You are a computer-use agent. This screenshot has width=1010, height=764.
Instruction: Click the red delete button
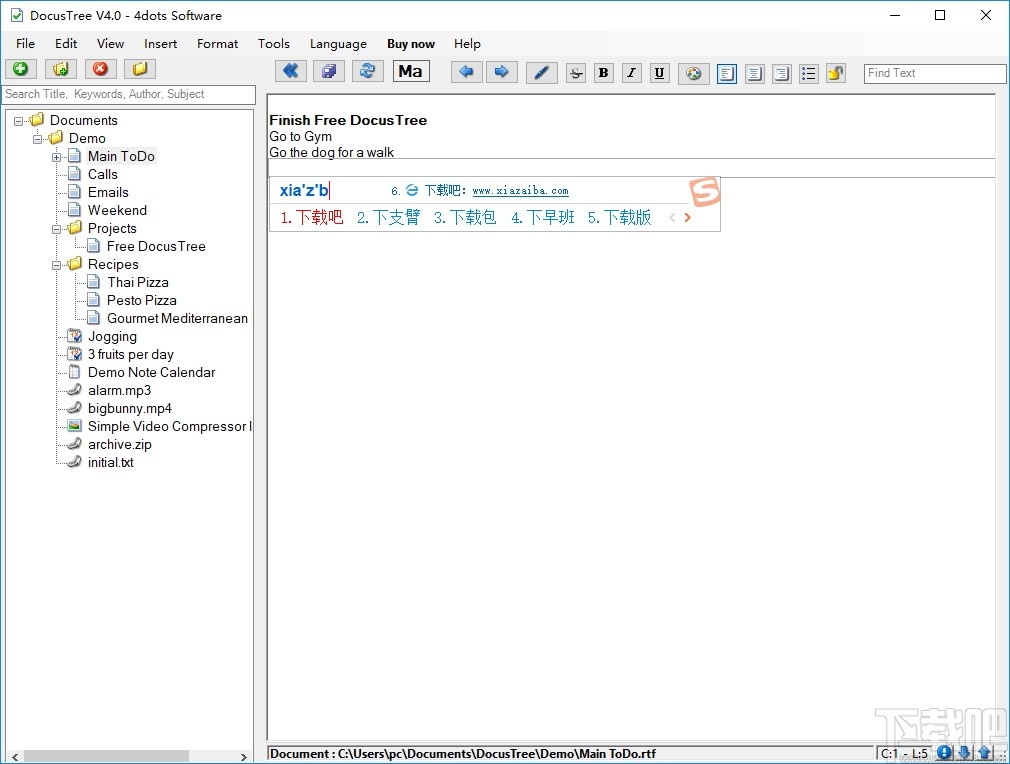[x=100, y=69]
